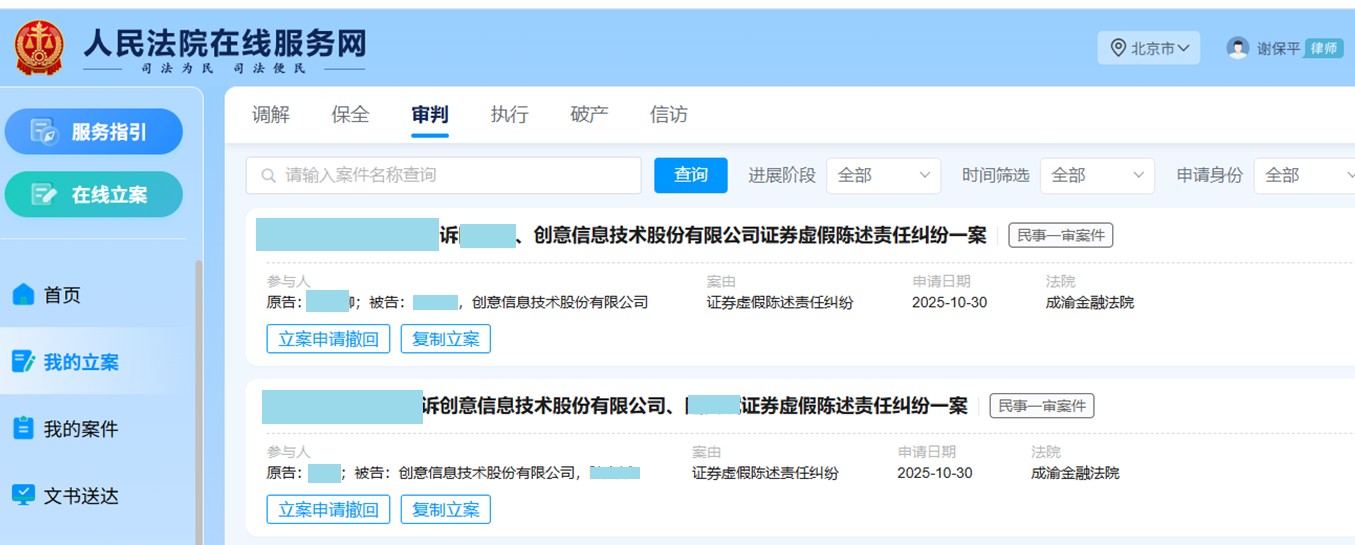Click the 人民法院在线服务网 site title

click(224, 42)
